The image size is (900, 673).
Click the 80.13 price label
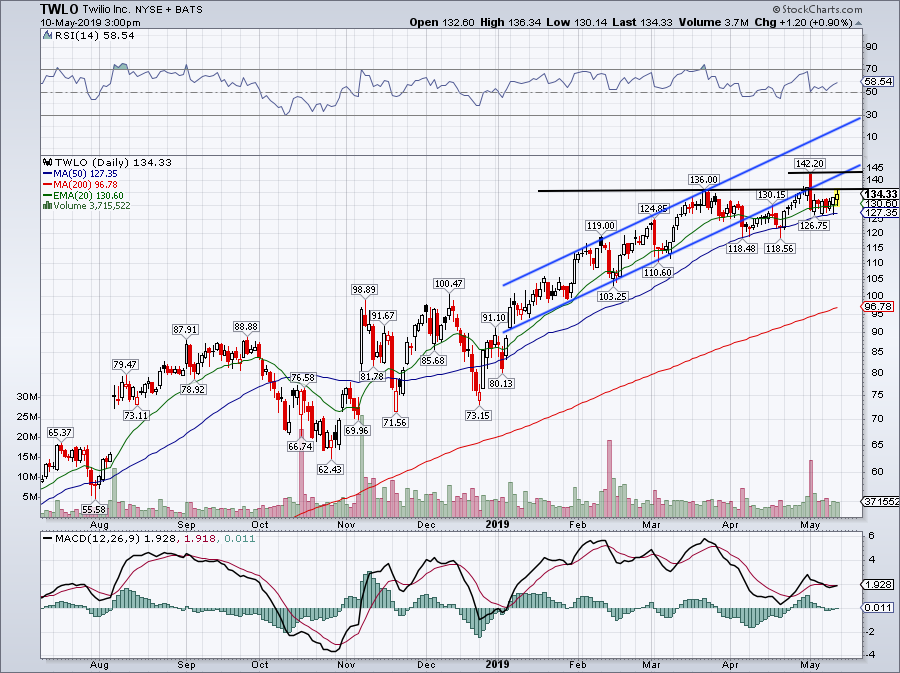tap(501, 383)
